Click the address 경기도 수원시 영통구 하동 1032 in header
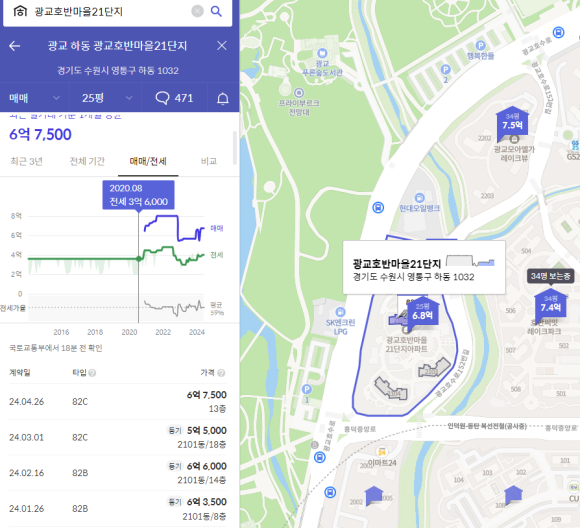 (x=118, y=71)
